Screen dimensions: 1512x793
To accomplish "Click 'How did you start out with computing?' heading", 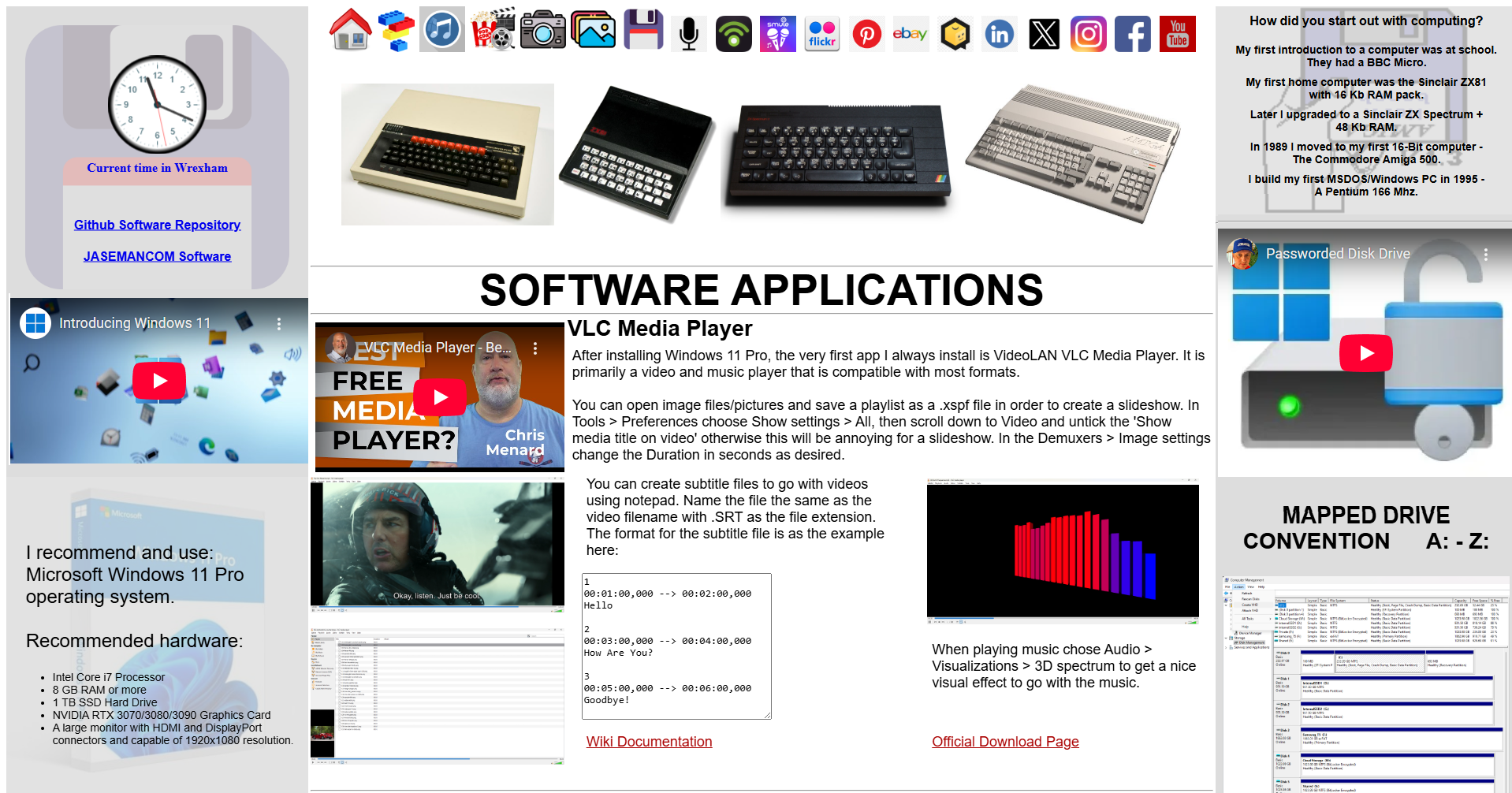I will (x=1366, y=21).
